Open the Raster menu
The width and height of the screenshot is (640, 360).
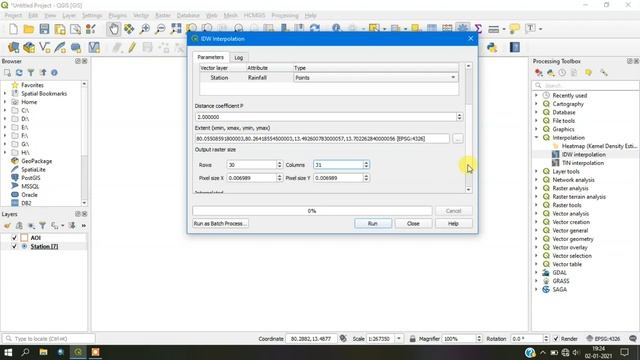coord(163,16)
